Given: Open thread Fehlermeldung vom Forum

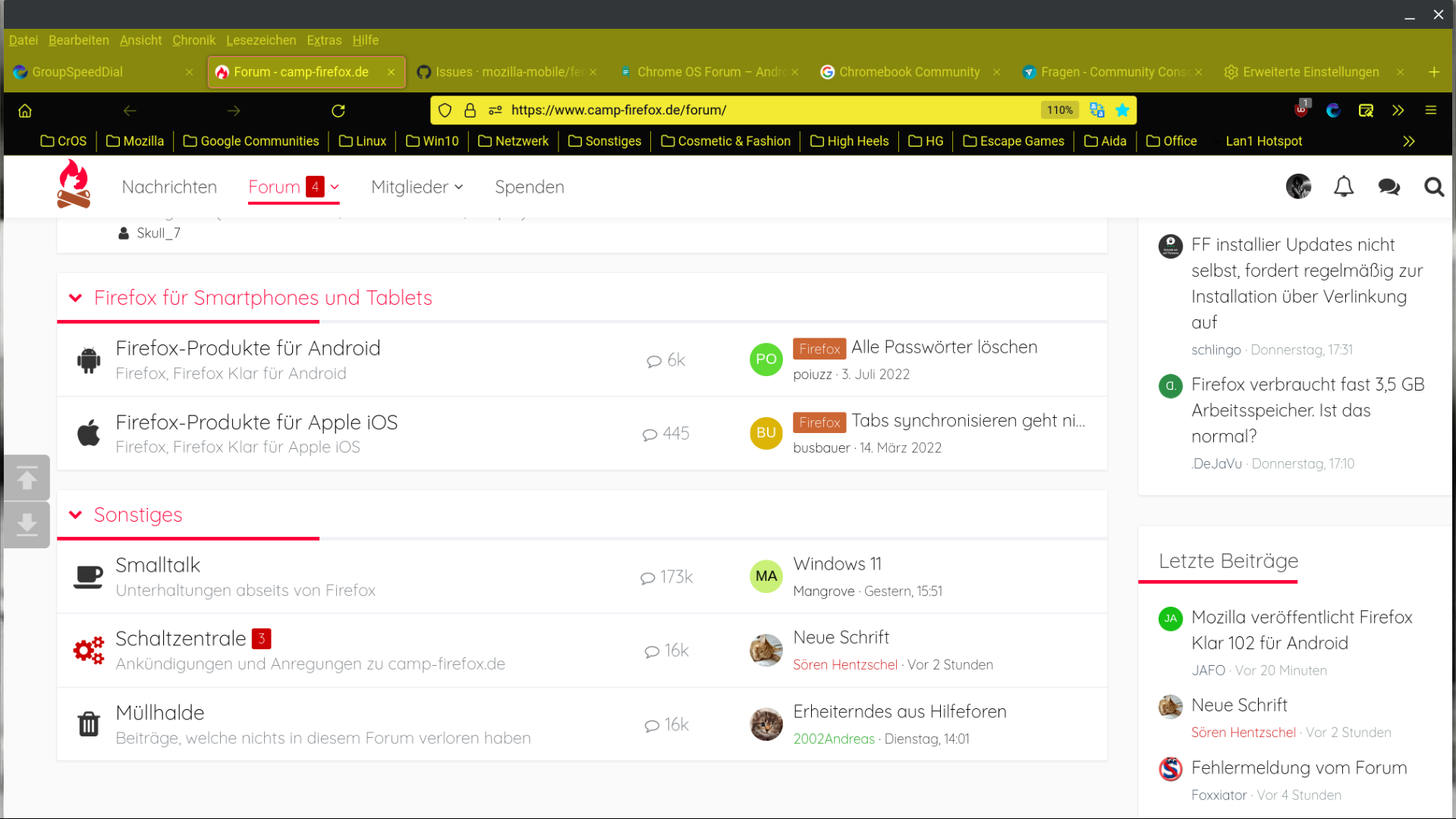Looking at the screenshot, I should click(1299, 767).
